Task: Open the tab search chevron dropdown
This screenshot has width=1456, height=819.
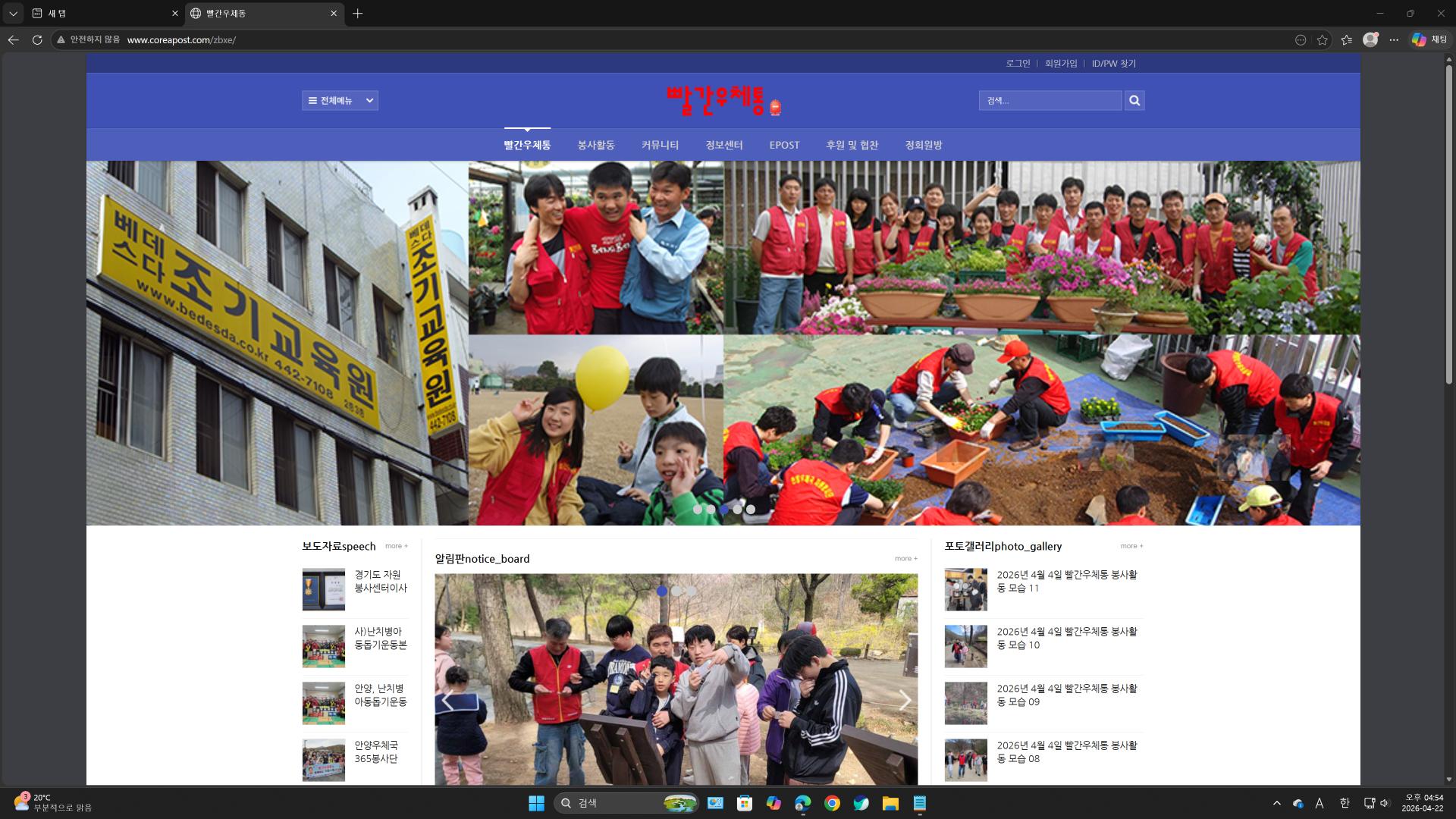Action: point(13,14)
